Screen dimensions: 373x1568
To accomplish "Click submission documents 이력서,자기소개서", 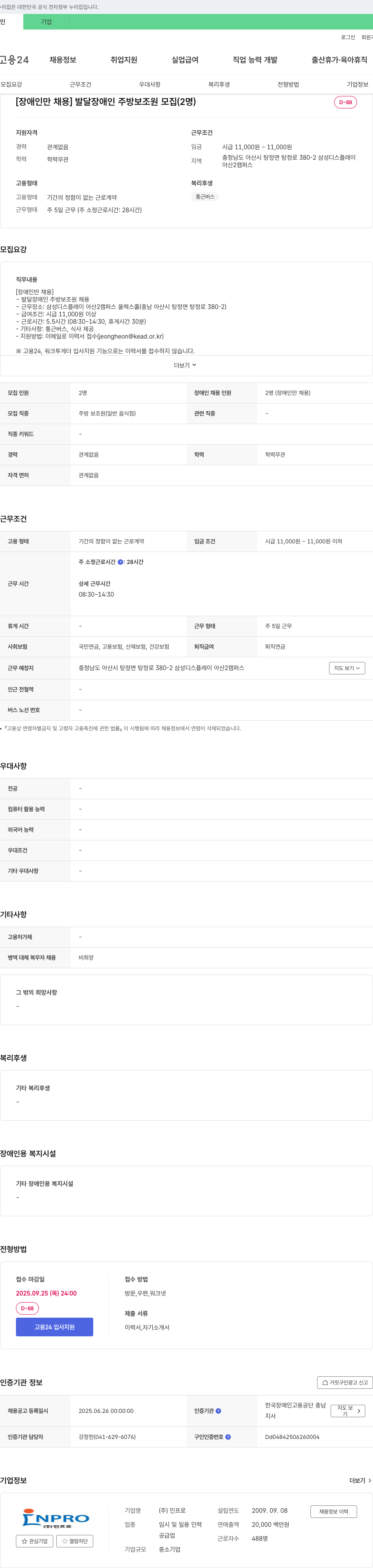I will [146, 1327].
